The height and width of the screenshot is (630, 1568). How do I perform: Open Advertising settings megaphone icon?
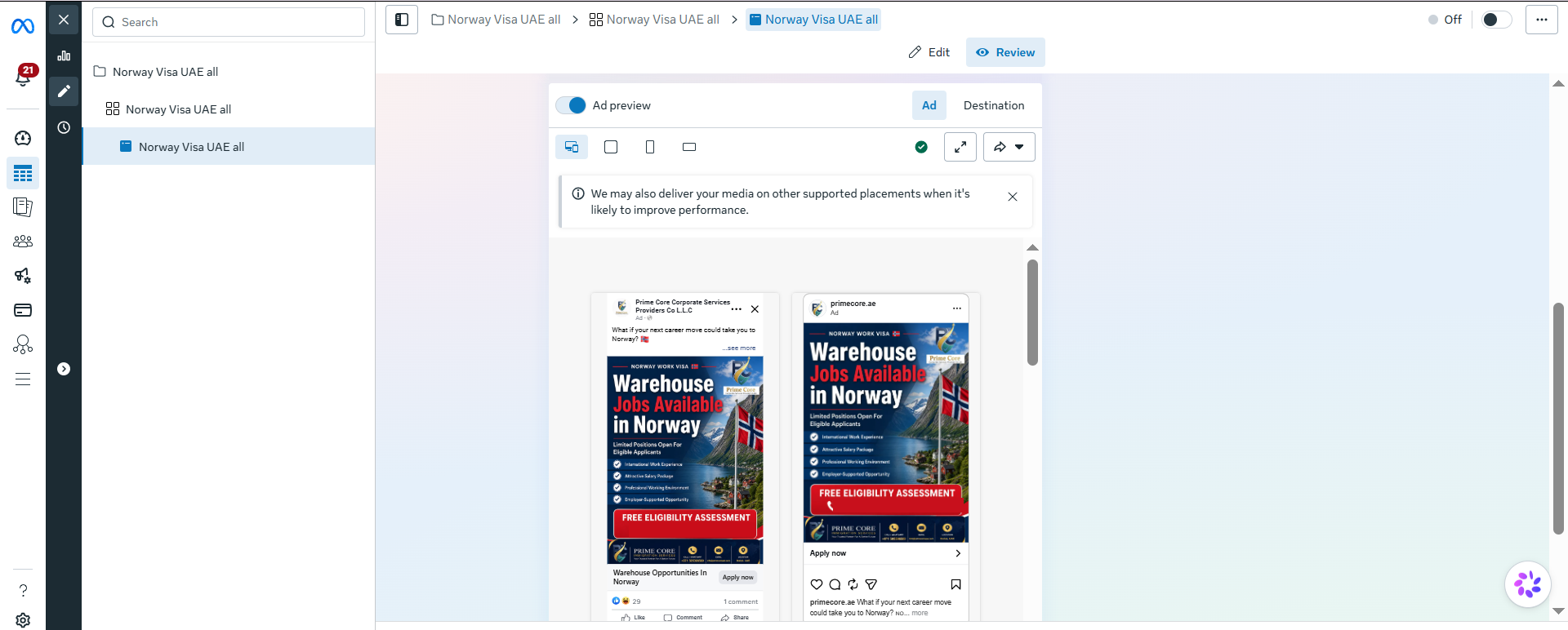click(23, 276)
